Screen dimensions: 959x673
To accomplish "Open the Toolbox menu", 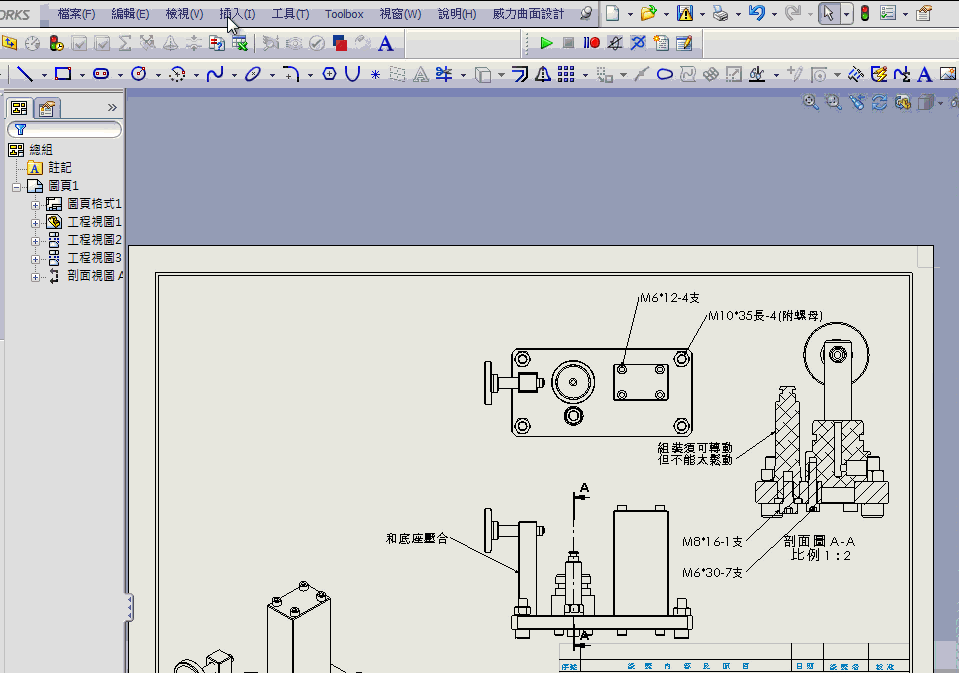I will click(343, 14).
